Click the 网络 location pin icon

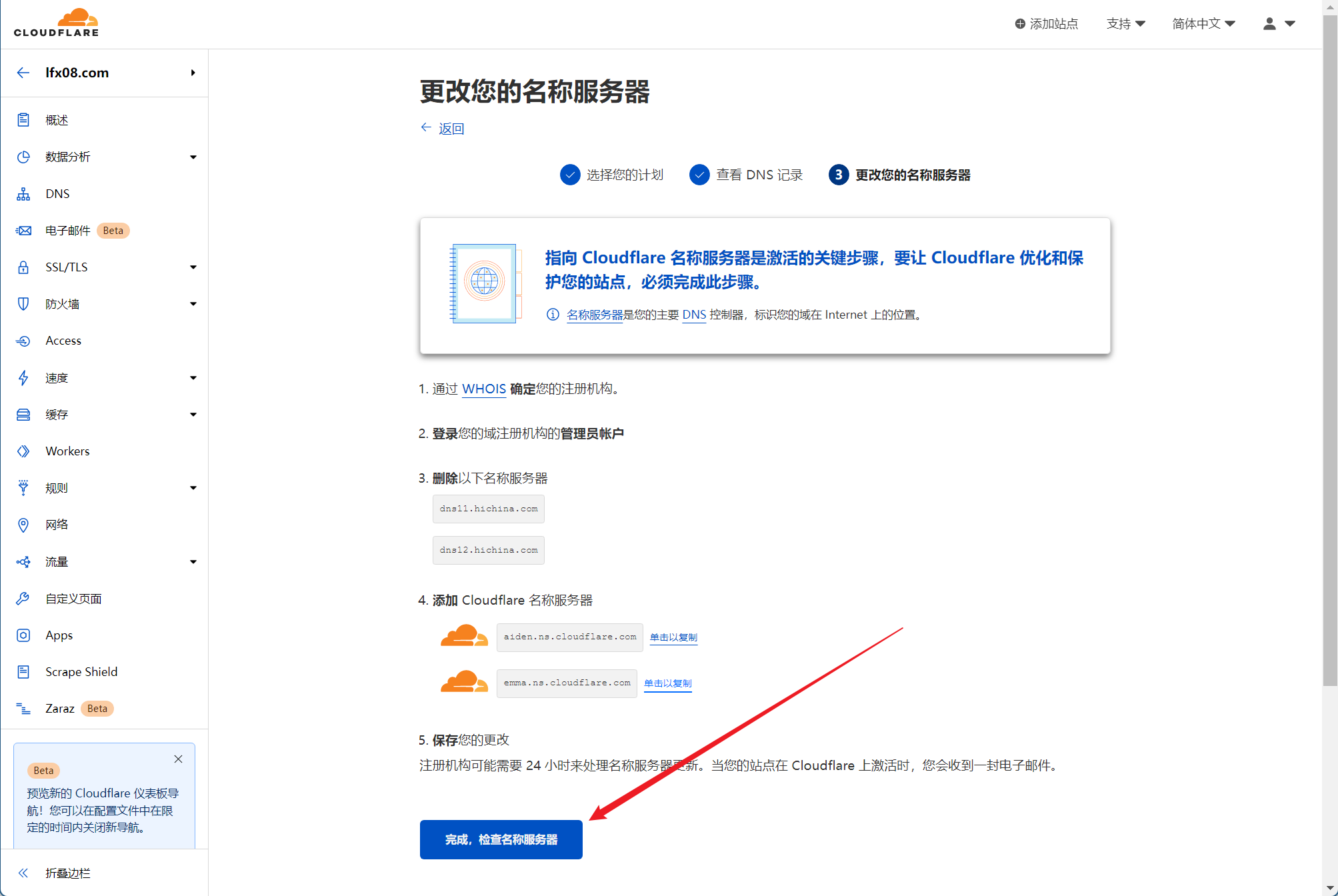[23, 525]
